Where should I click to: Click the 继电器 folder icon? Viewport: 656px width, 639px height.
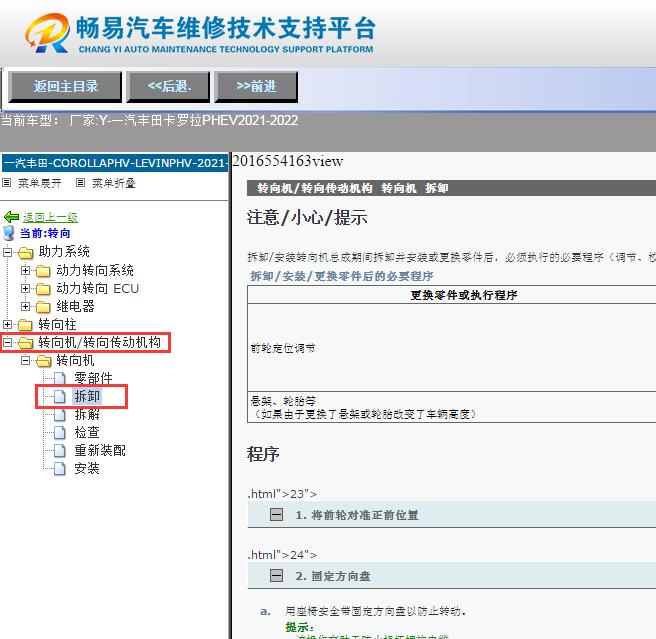43,307
